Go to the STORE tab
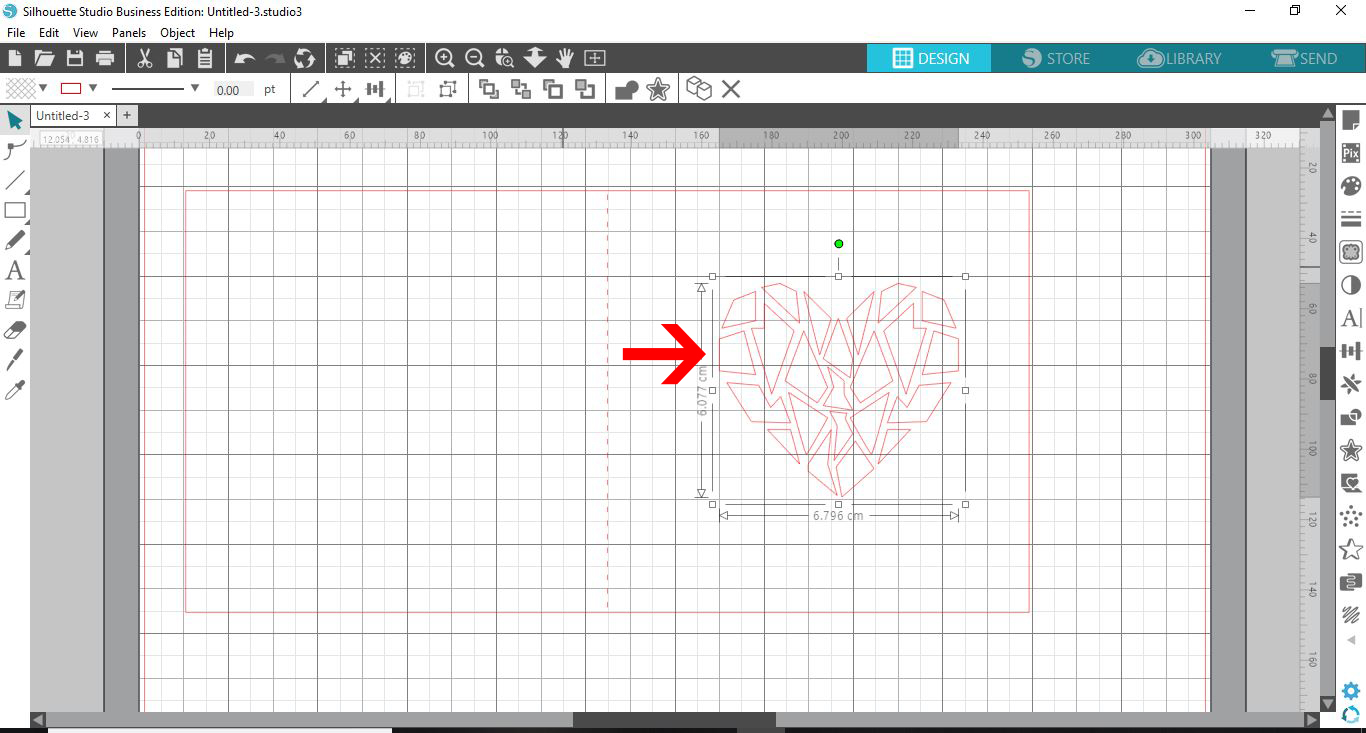Image resolution: width=1366 pixels, height=733 pixels. (x=1056, y=58)
